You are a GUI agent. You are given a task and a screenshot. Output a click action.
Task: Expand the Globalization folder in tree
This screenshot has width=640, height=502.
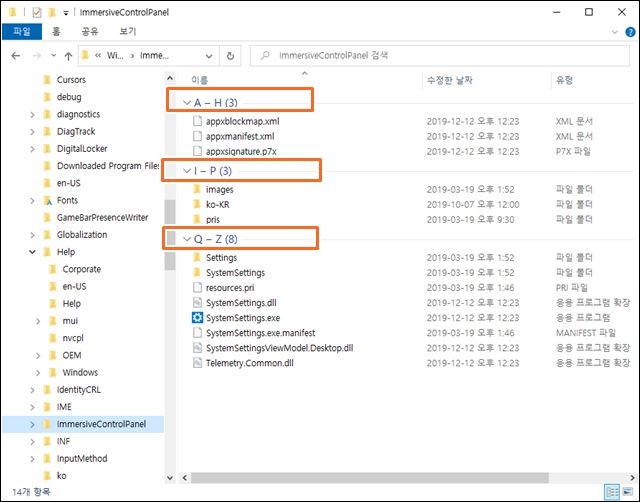click(x=32, y=235)
